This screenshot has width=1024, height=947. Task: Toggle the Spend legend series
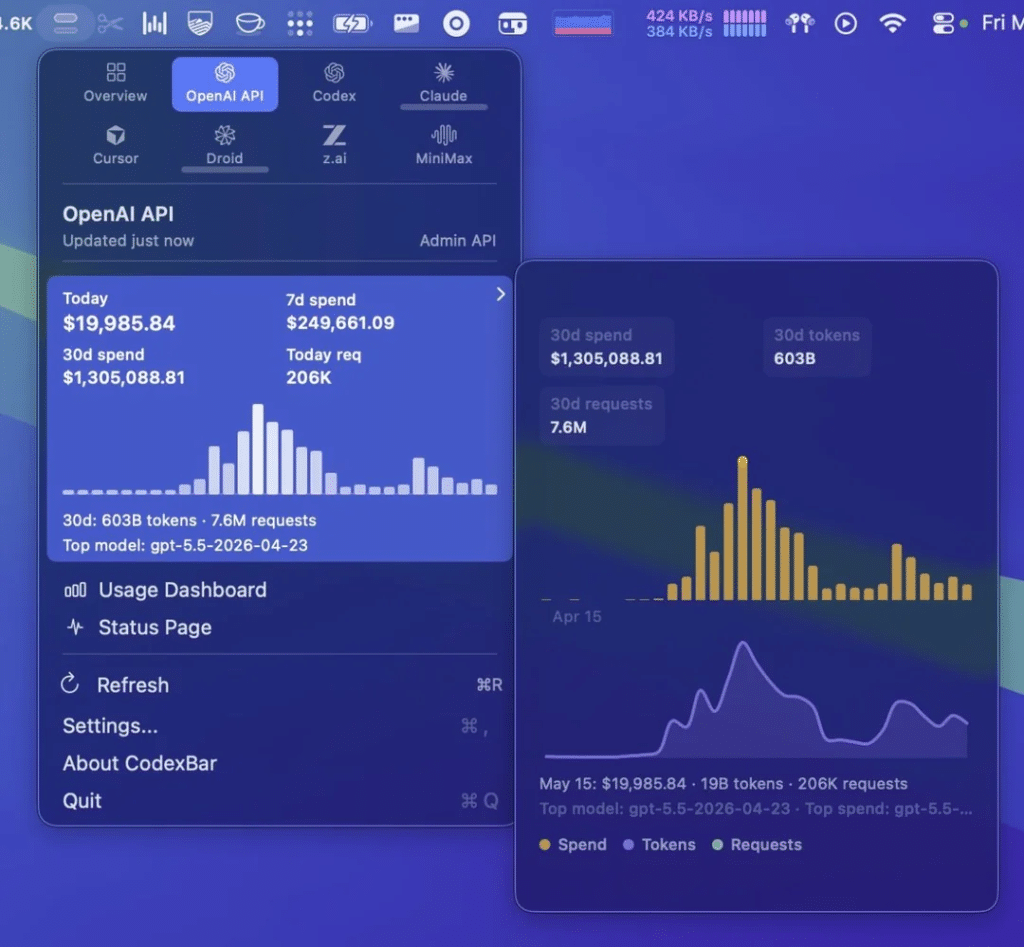(x=573, y=845)
